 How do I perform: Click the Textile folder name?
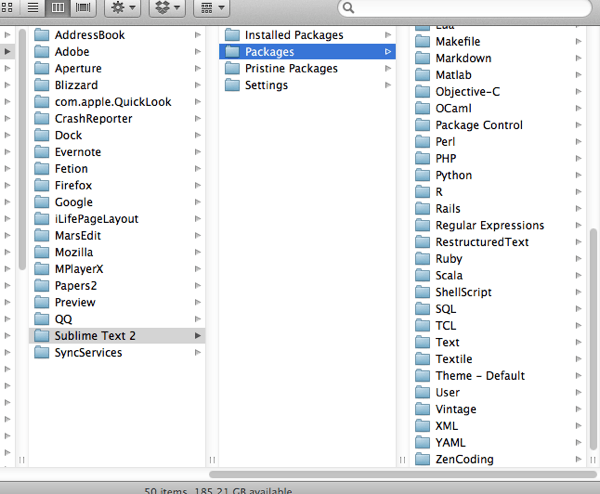(454, 359)
